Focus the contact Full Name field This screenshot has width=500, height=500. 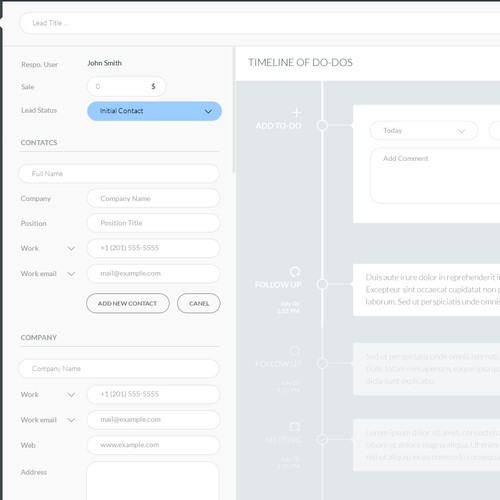click(119, 173)
